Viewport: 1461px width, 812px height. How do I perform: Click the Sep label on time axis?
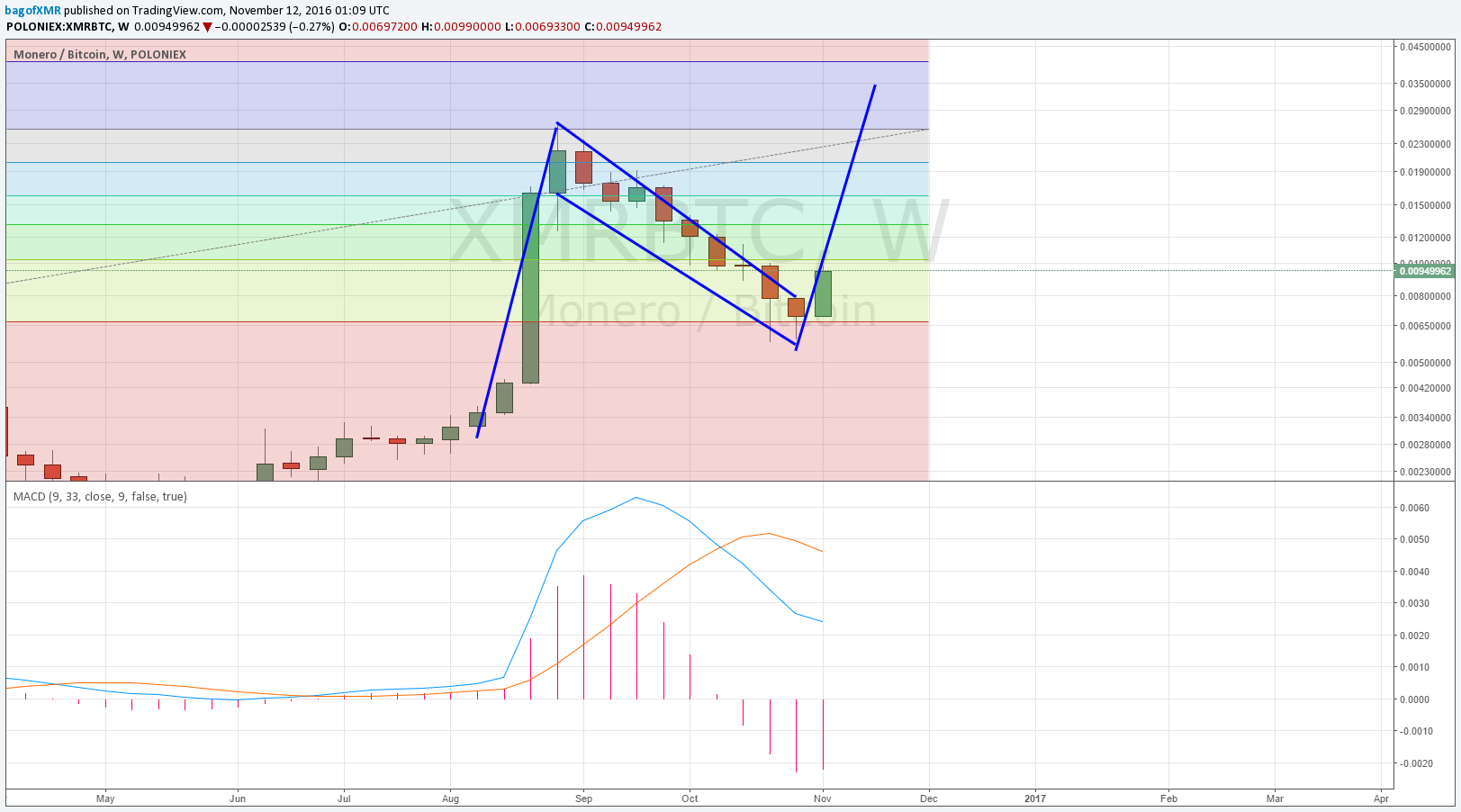click(x=583, y=798)
